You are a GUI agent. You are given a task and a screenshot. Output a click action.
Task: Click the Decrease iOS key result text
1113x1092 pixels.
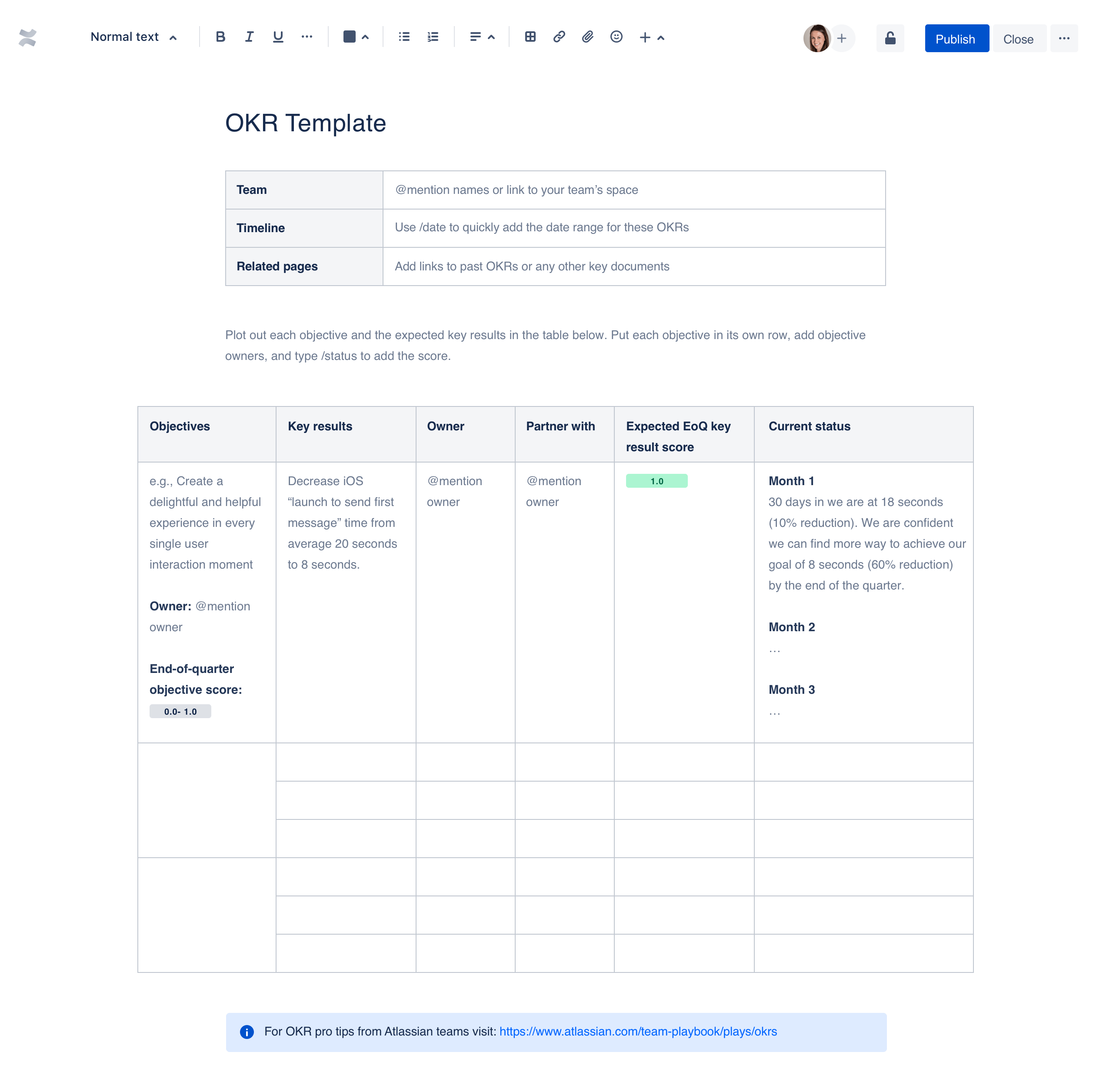tap(343, 523)
